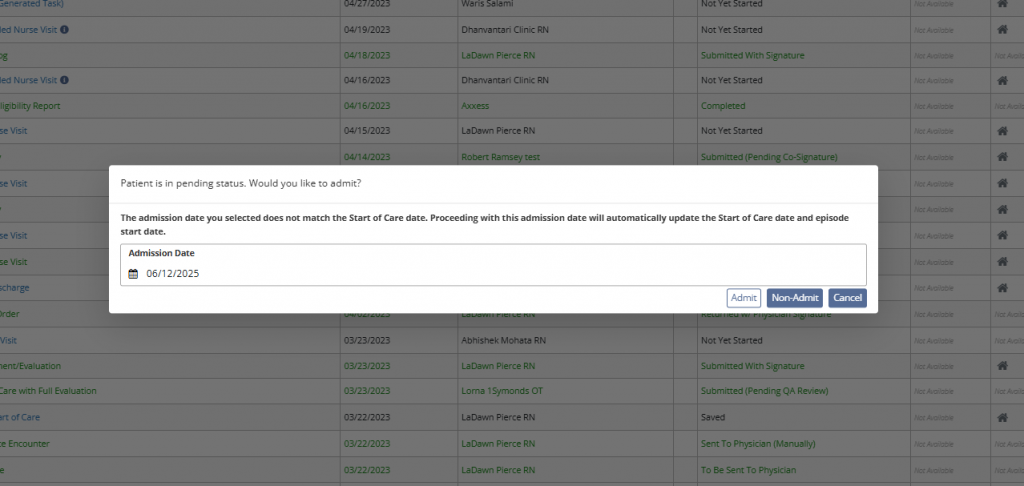
Task: Click home icon in 04/15/2023 LaDawn Pierce row
Action: point(1002,131)
